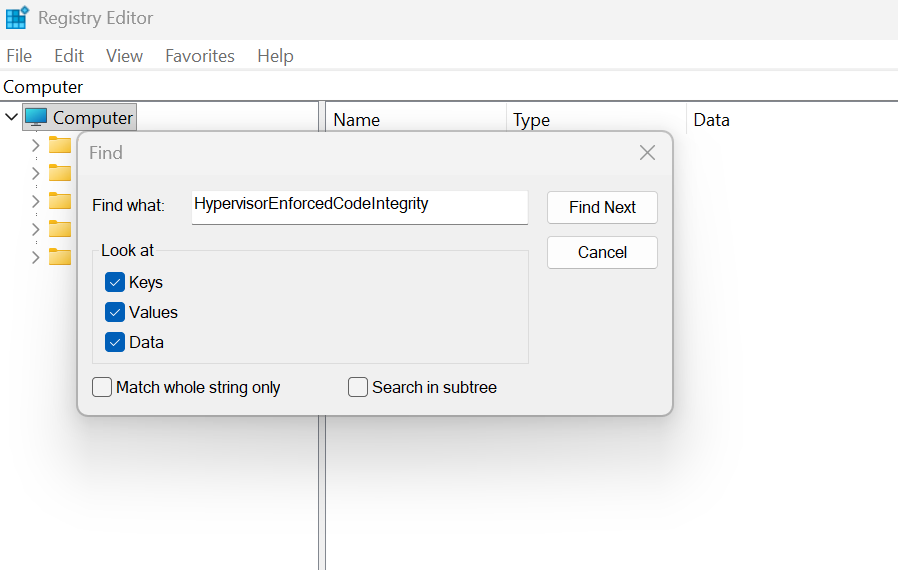The image size is (898, 570).
Task: Click the first folder icon under Computer
Action: (x=60, y=145)
